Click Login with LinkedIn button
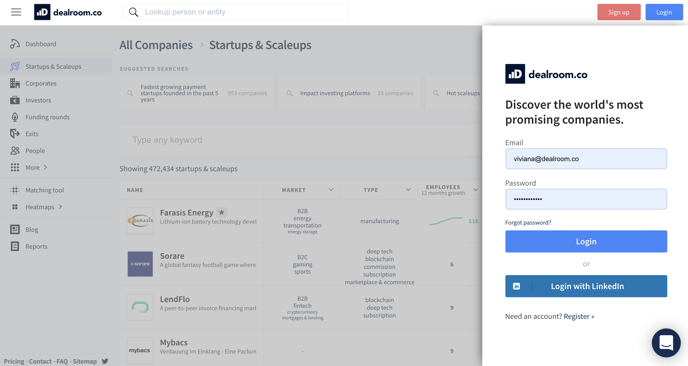 586,286
